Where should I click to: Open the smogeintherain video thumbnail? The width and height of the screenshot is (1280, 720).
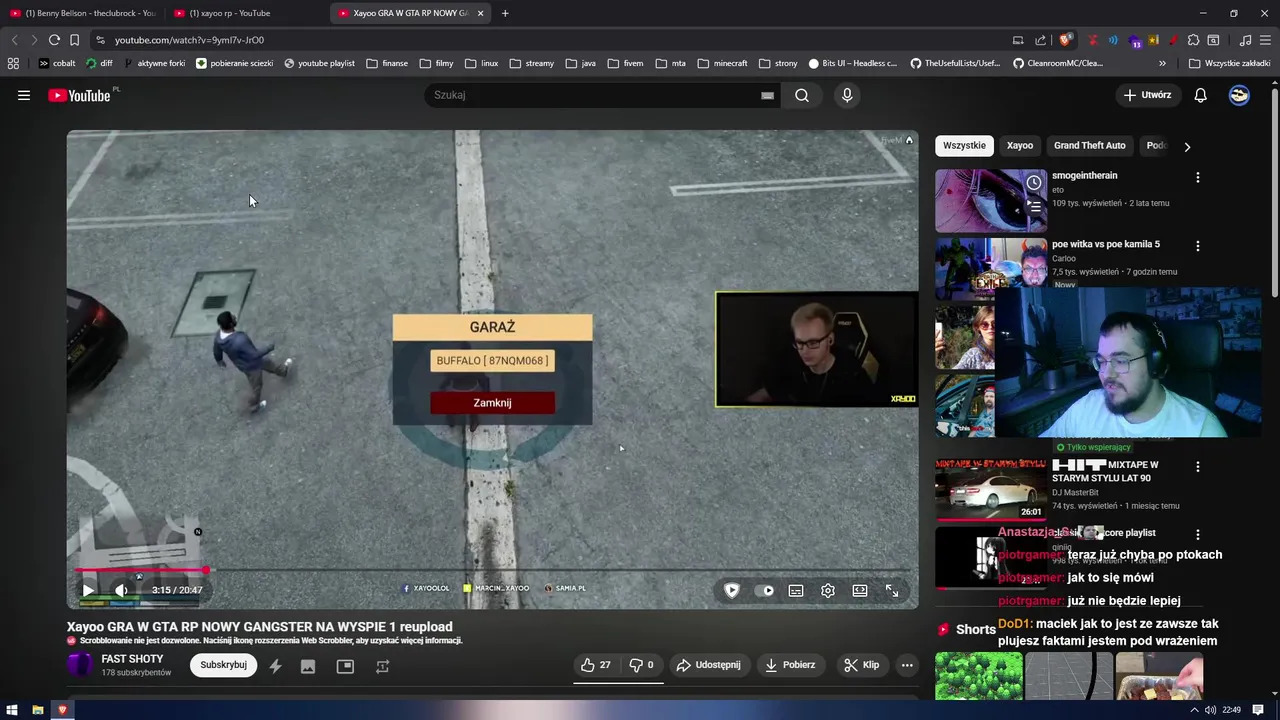[991, 200]
